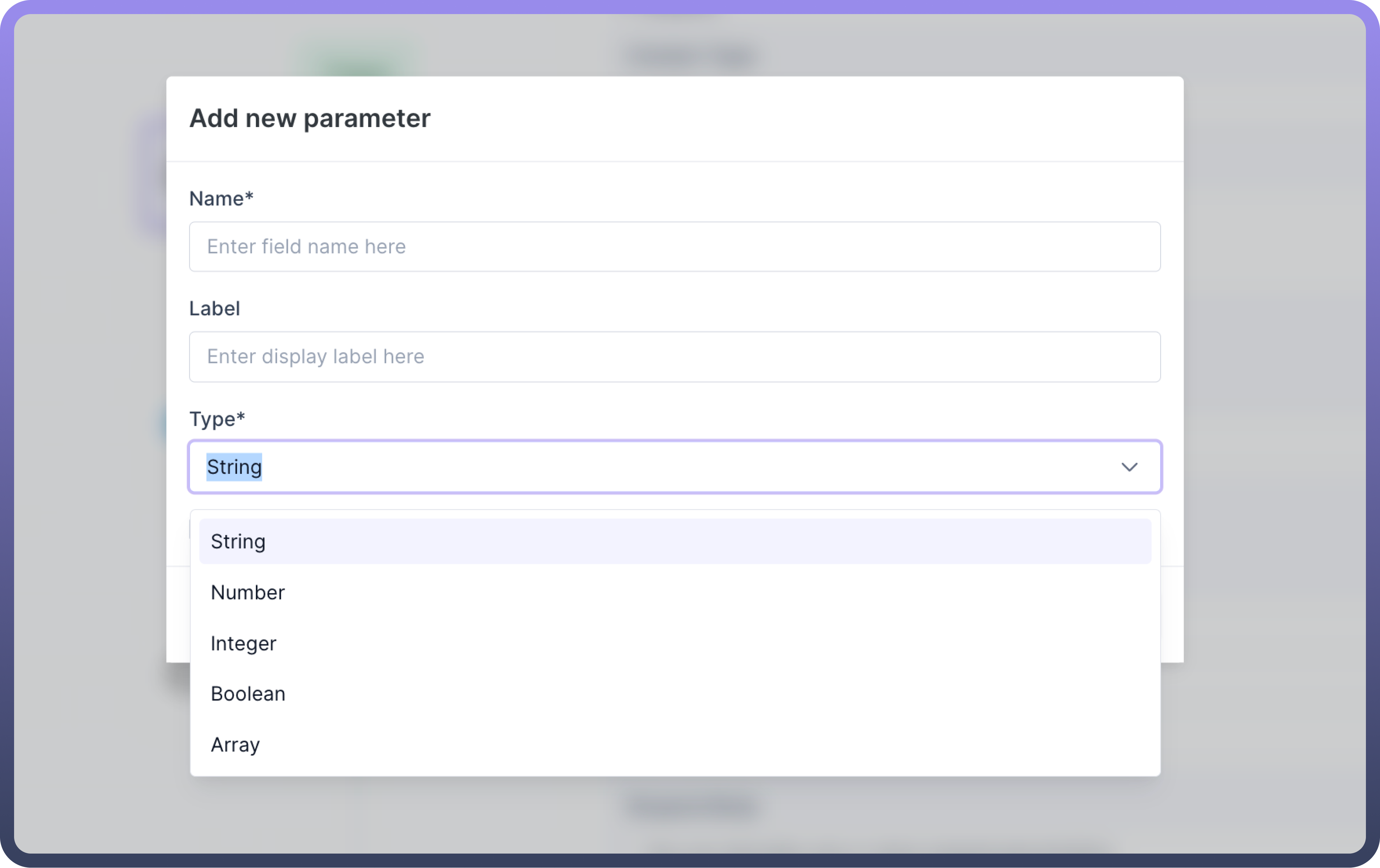Click the Type* field label

pyautogui.click(x=217, y=419)
